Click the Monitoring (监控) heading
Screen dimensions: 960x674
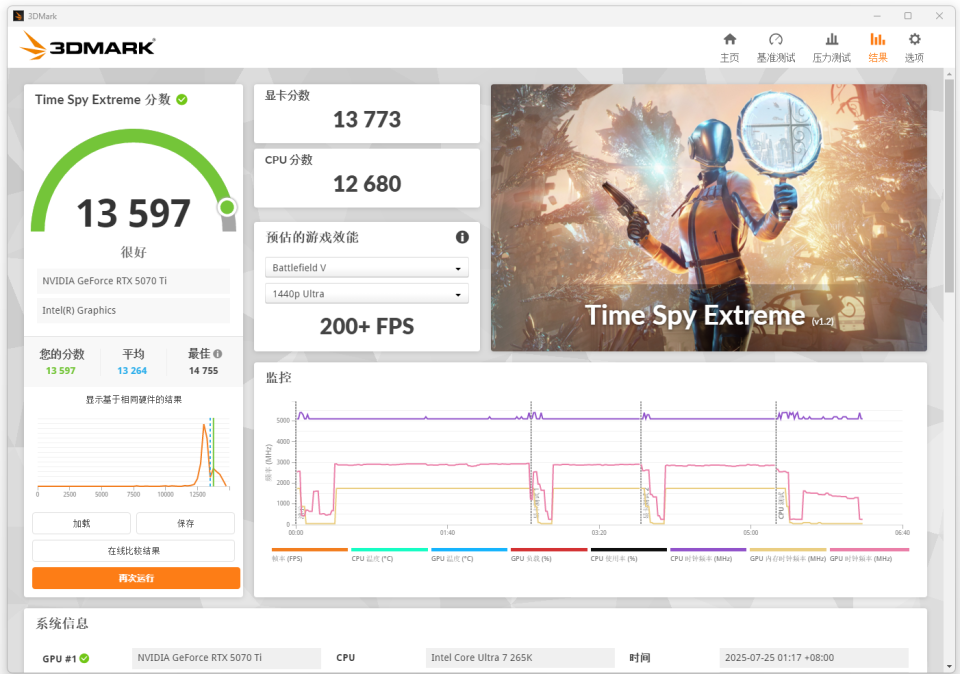click(279, 378)
